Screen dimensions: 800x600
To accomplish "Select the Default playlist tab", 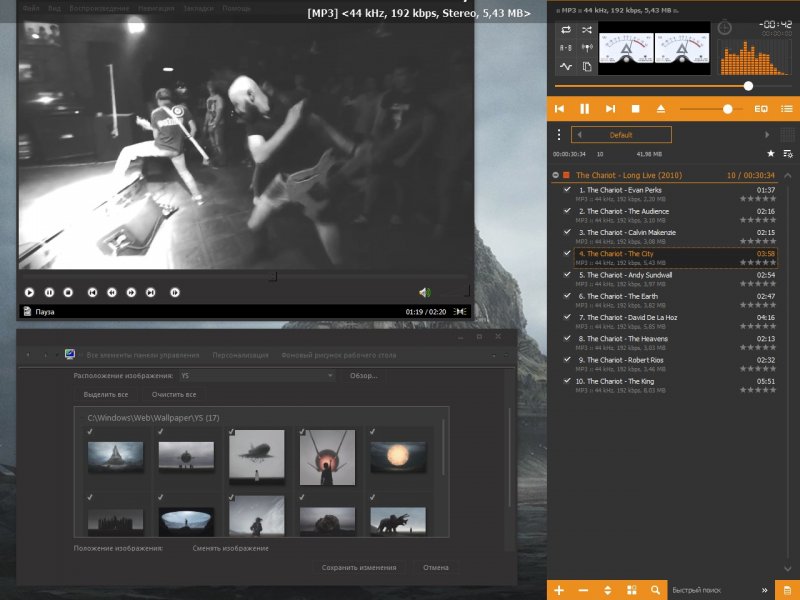I will point(621,135).
